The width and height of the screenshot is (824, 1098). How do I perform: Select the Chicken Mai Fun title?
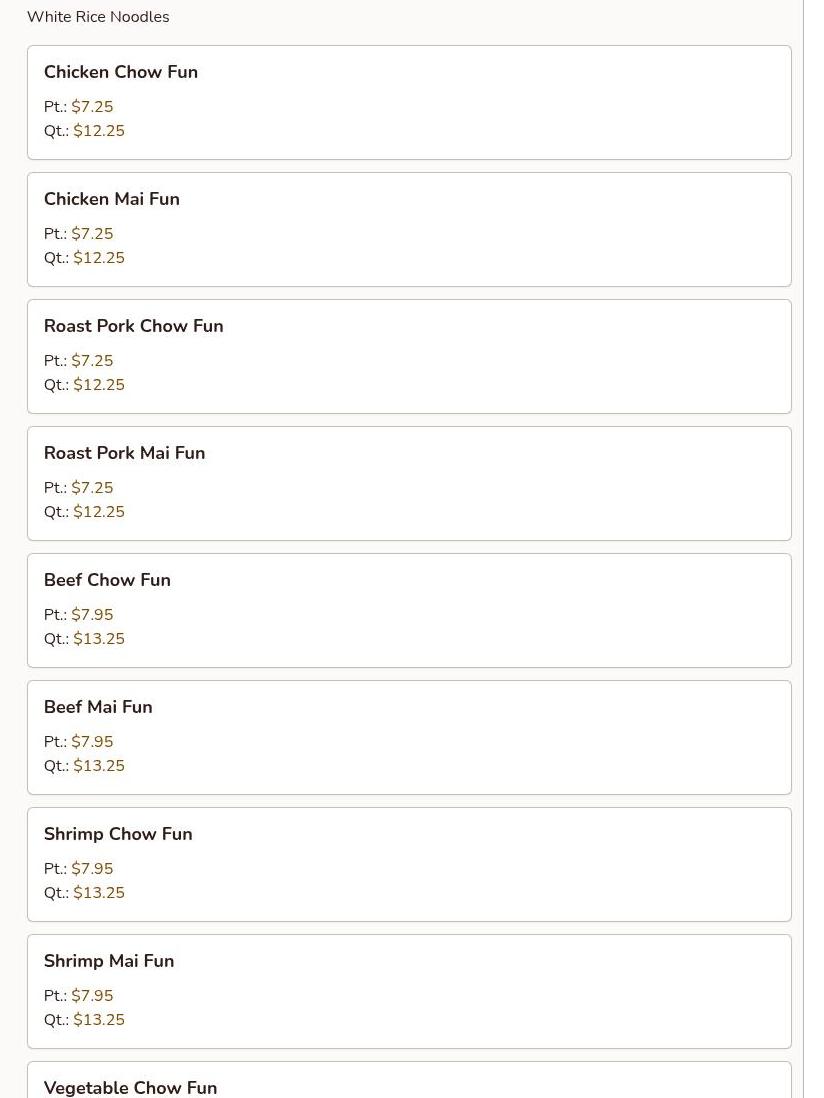coord(112,199)
